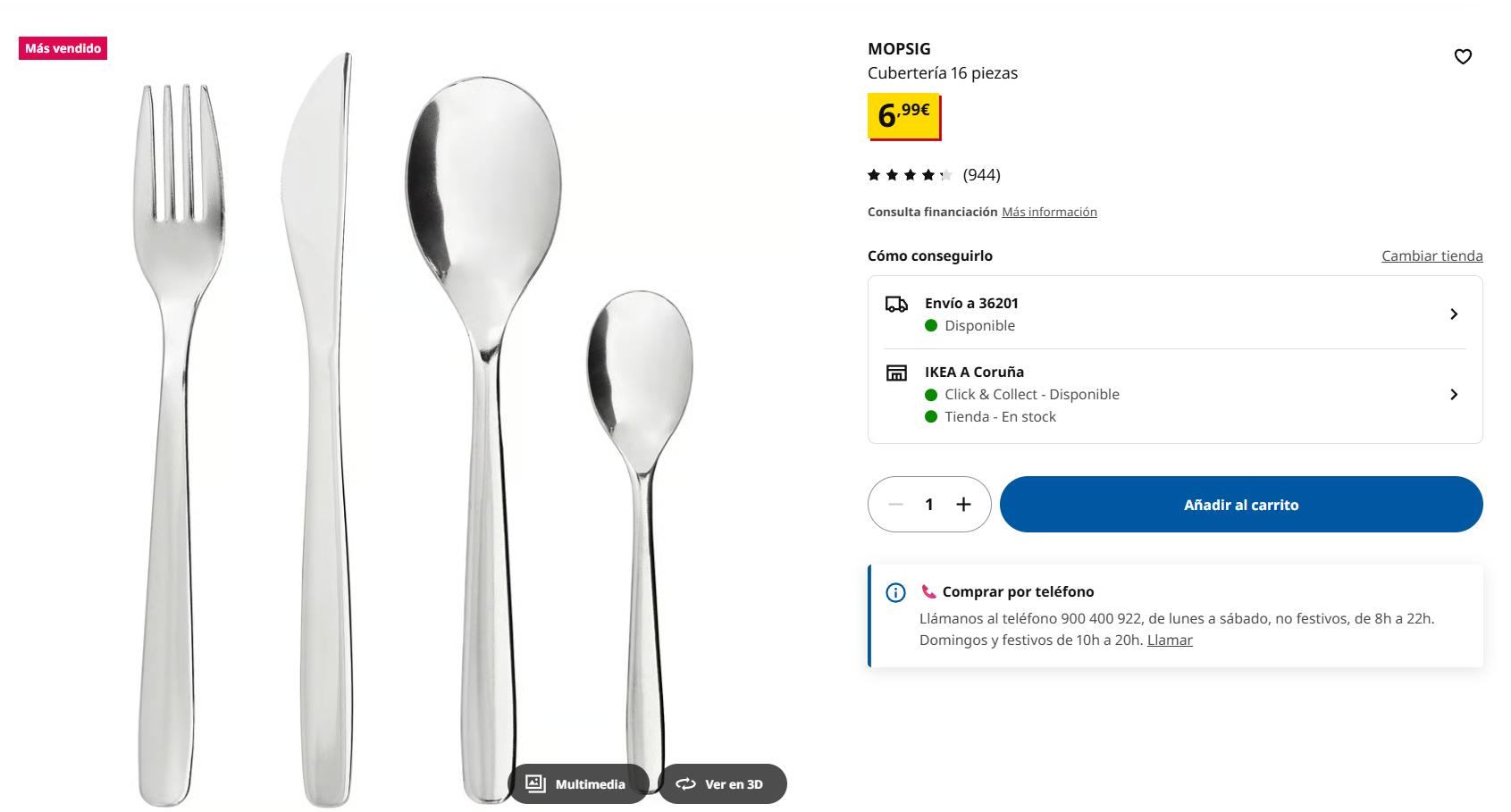
Task: Click the 3D rotate icon
Action: 685,783
